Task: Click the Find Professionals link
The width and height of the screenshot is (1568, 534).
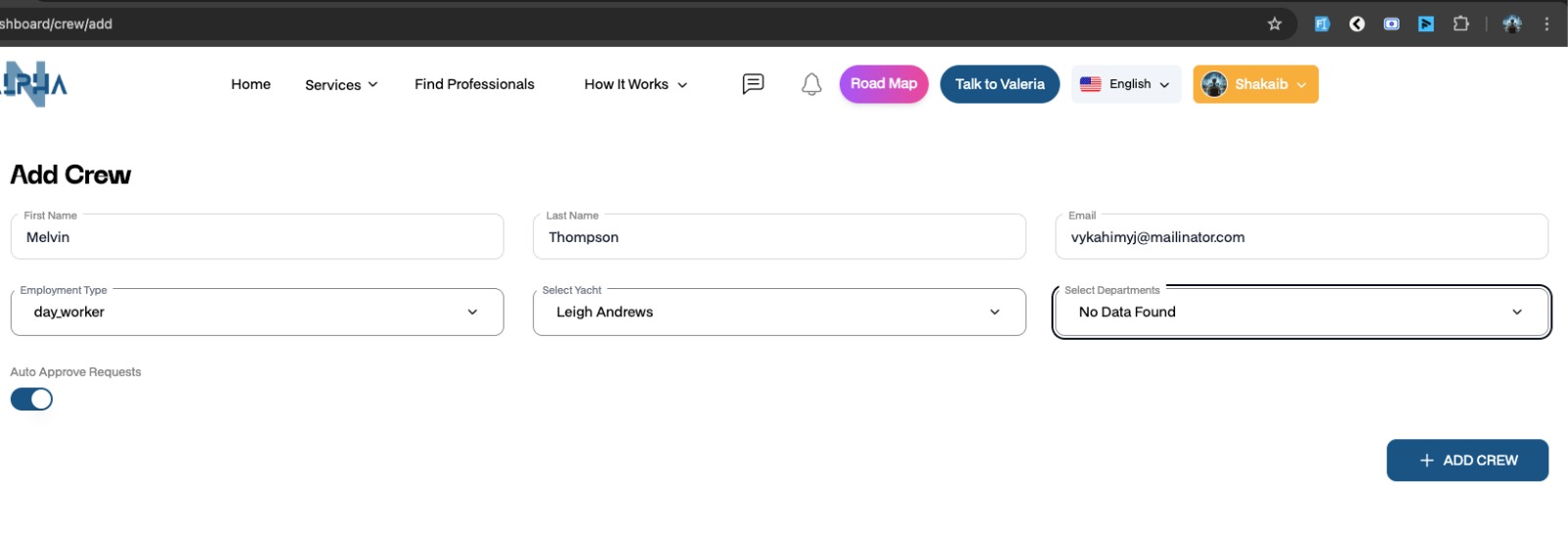Action: [474, 84]
